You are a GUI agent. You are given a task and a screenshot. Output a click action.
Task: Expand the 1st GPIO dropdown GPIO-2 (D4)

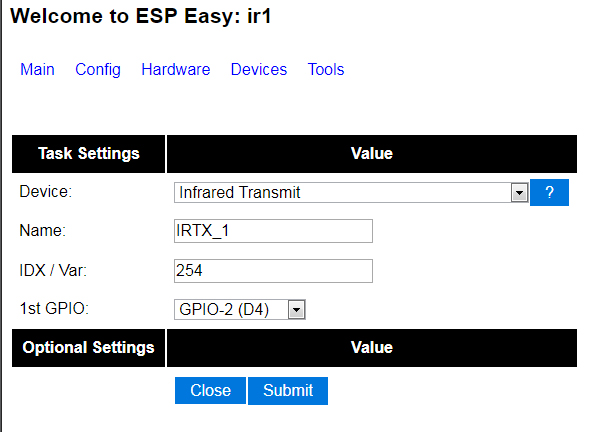(x=240, y=310)
